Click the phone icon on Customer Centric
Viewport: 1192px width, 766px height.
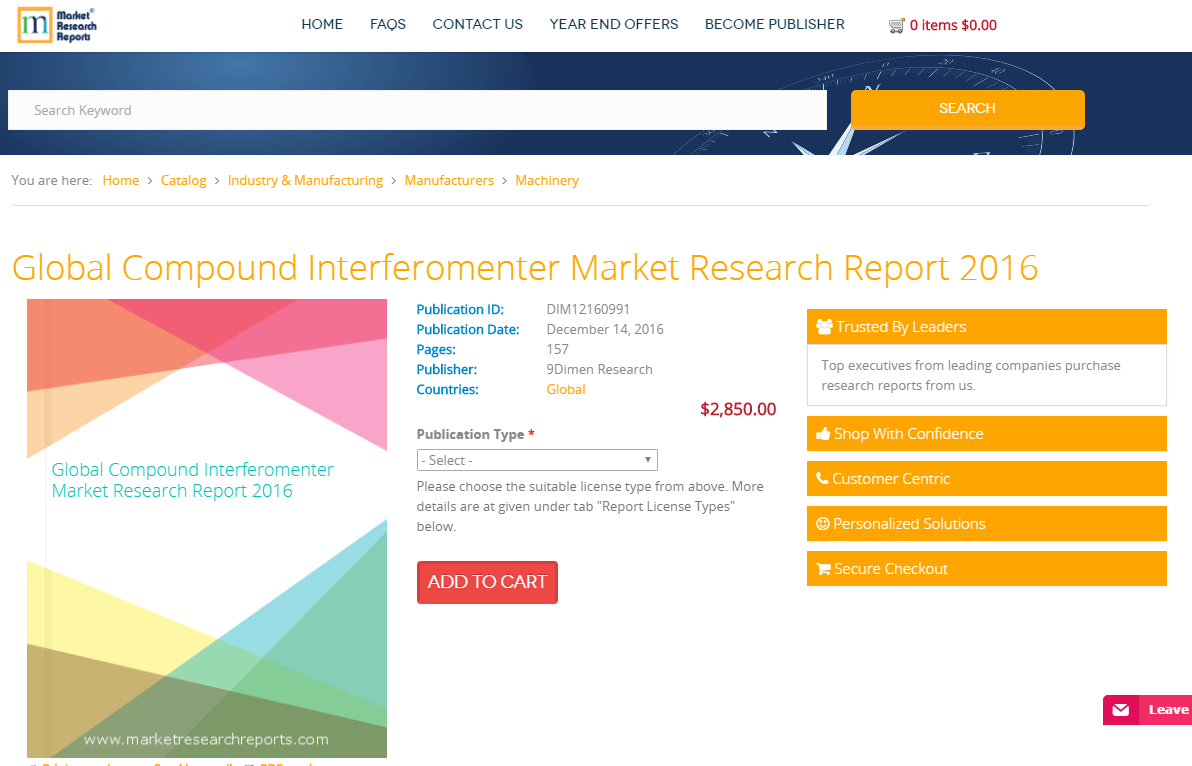point(822,479)
